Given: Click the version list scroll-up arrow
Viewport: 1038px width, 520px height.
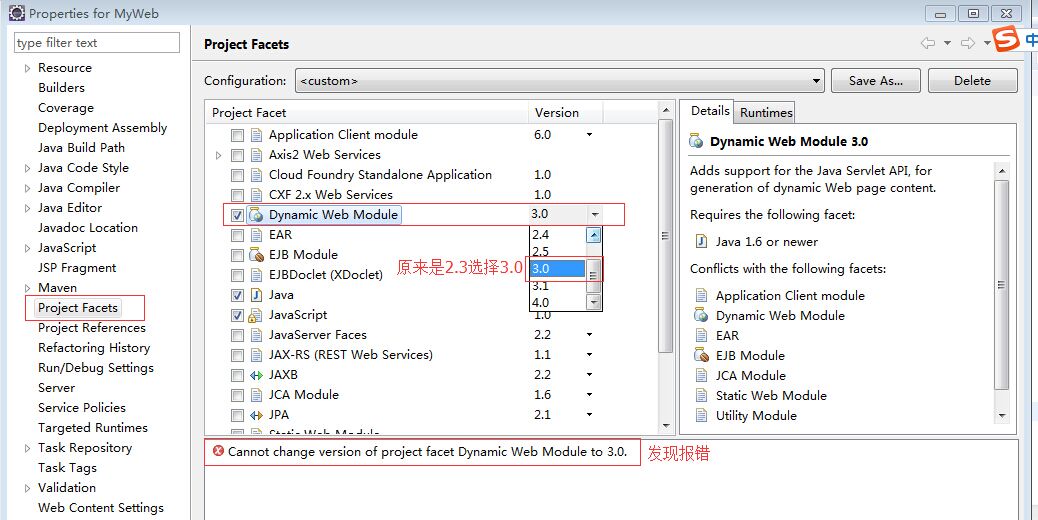Looking at the screenshot, I should tap(594, 235).
